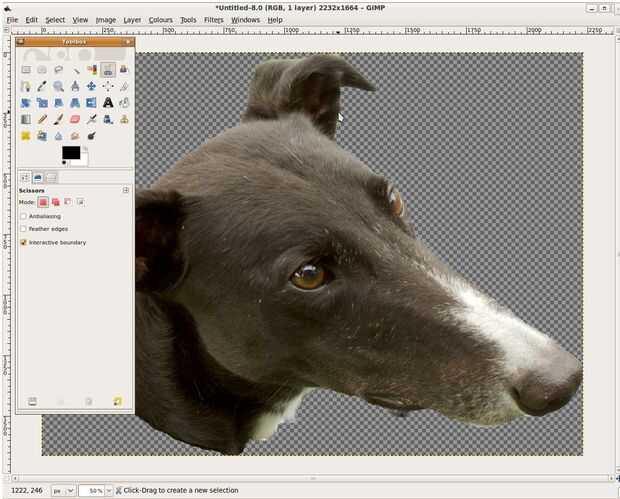Select the Rotate tool
Screen dimensions: 620x499
pyautogui.click(x=26, y=103)
